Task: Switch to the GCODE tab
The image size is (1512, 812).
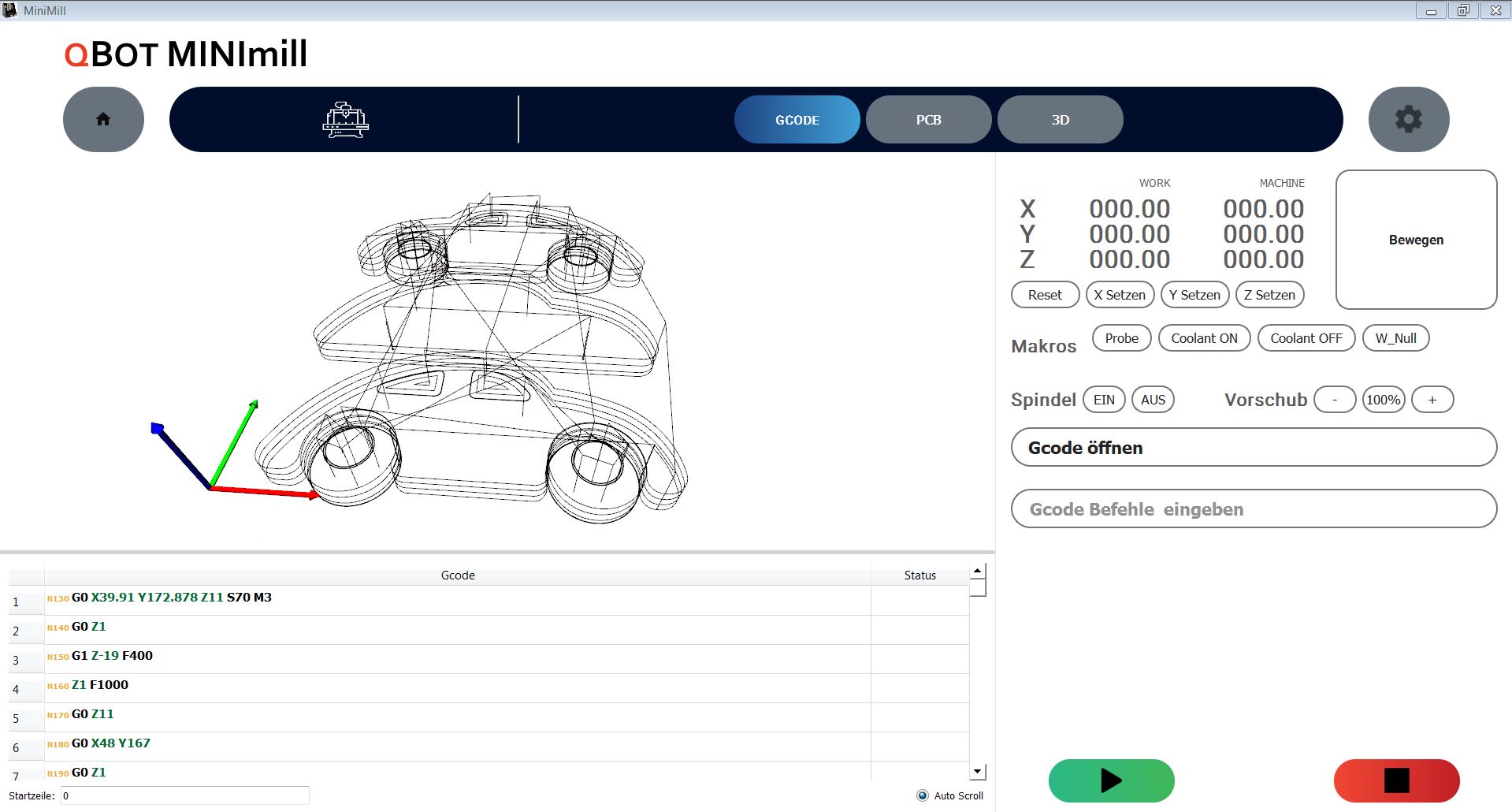Action: (x=797, y=120)
